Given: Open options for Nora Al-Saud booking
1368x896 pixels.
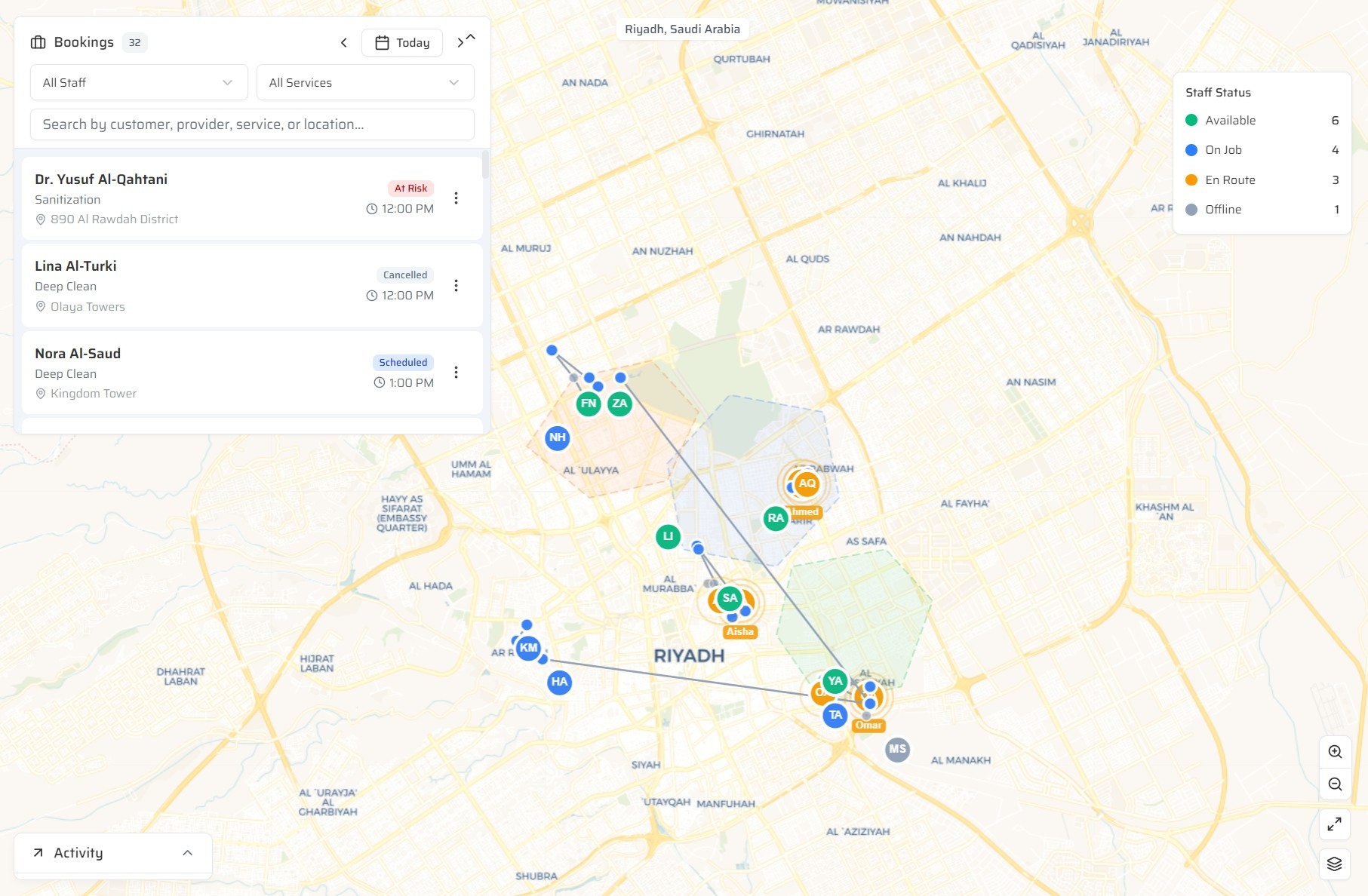Looking at the screenshot, I should click(456, 372).
